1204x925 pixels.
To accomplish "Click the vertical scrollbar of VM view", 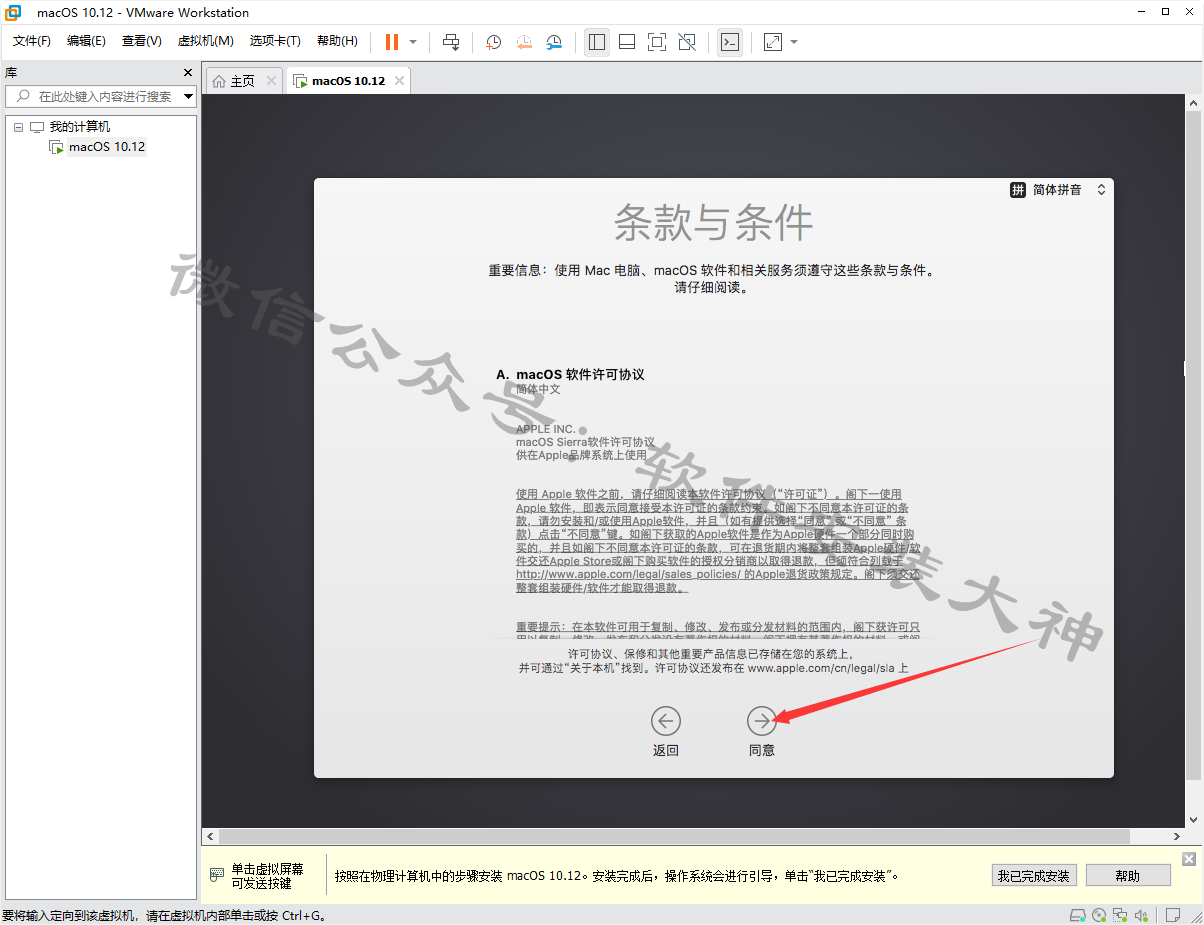I will (1193, 445).
